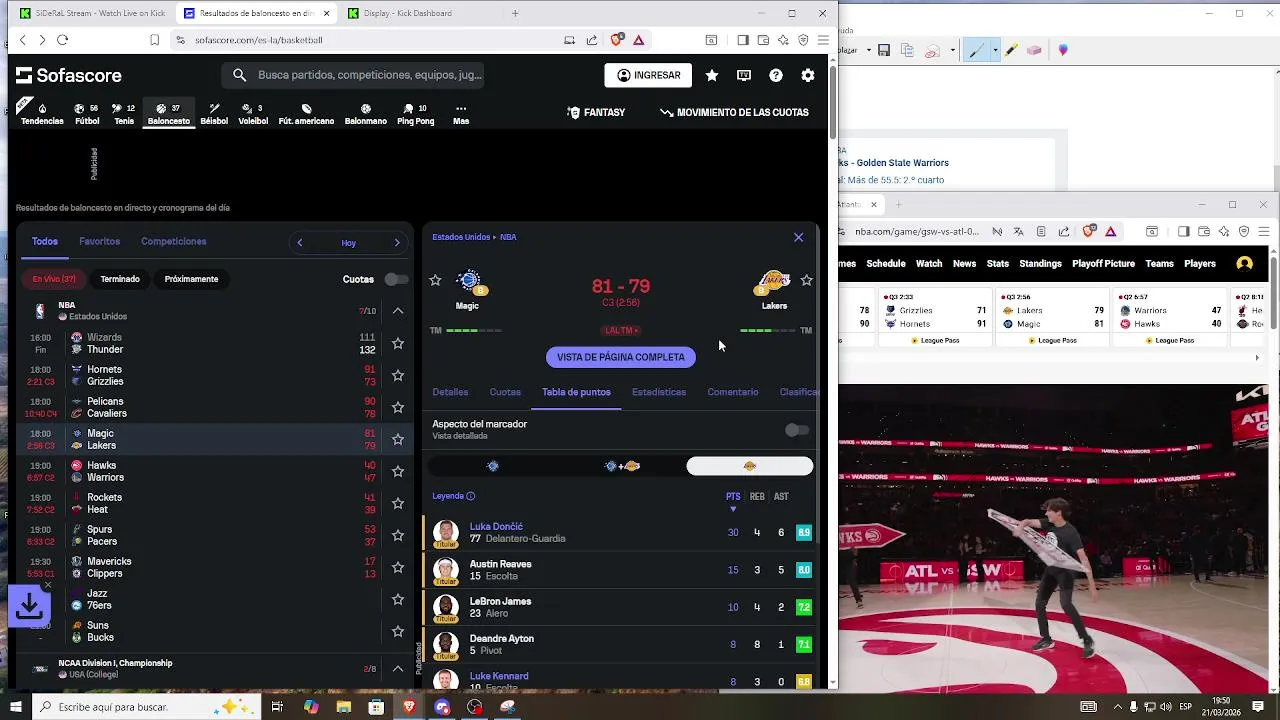Screen dimensions: 1280x720
Task: Switch to the Detalles tab
Action: [x=450, y=392]
